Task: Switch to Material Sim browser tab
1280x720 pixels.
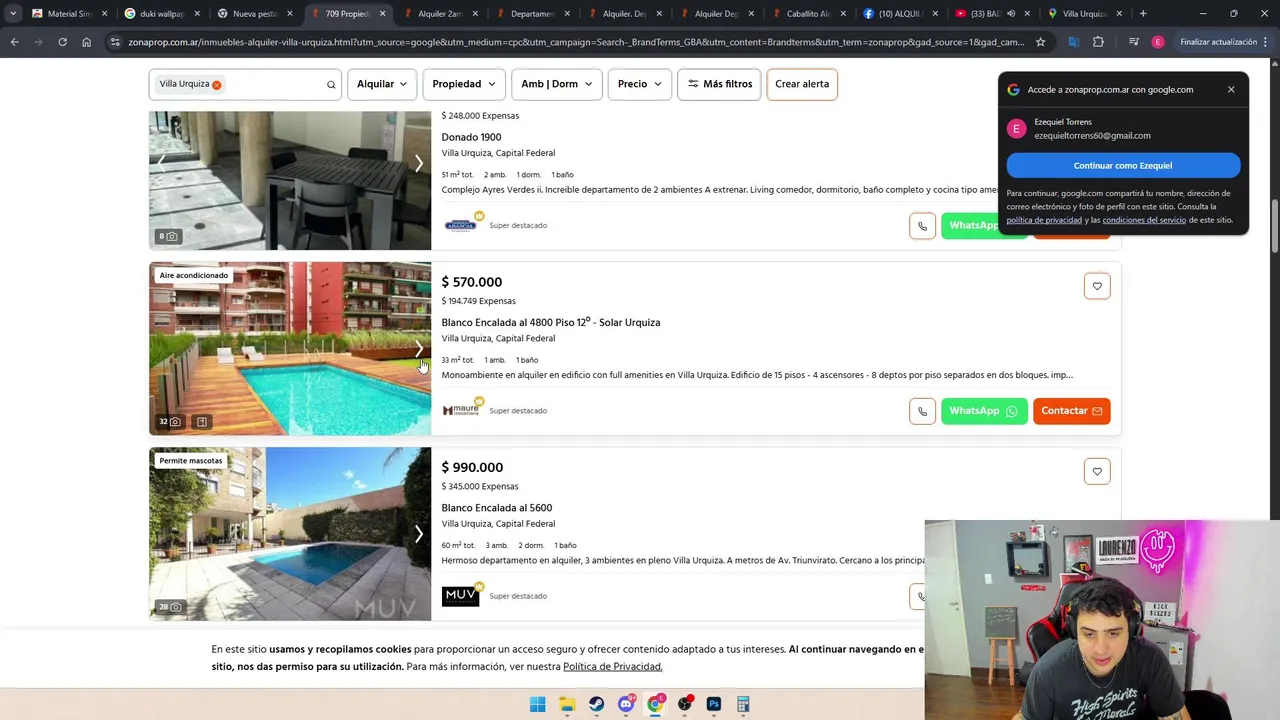Action: coord(69,14)
